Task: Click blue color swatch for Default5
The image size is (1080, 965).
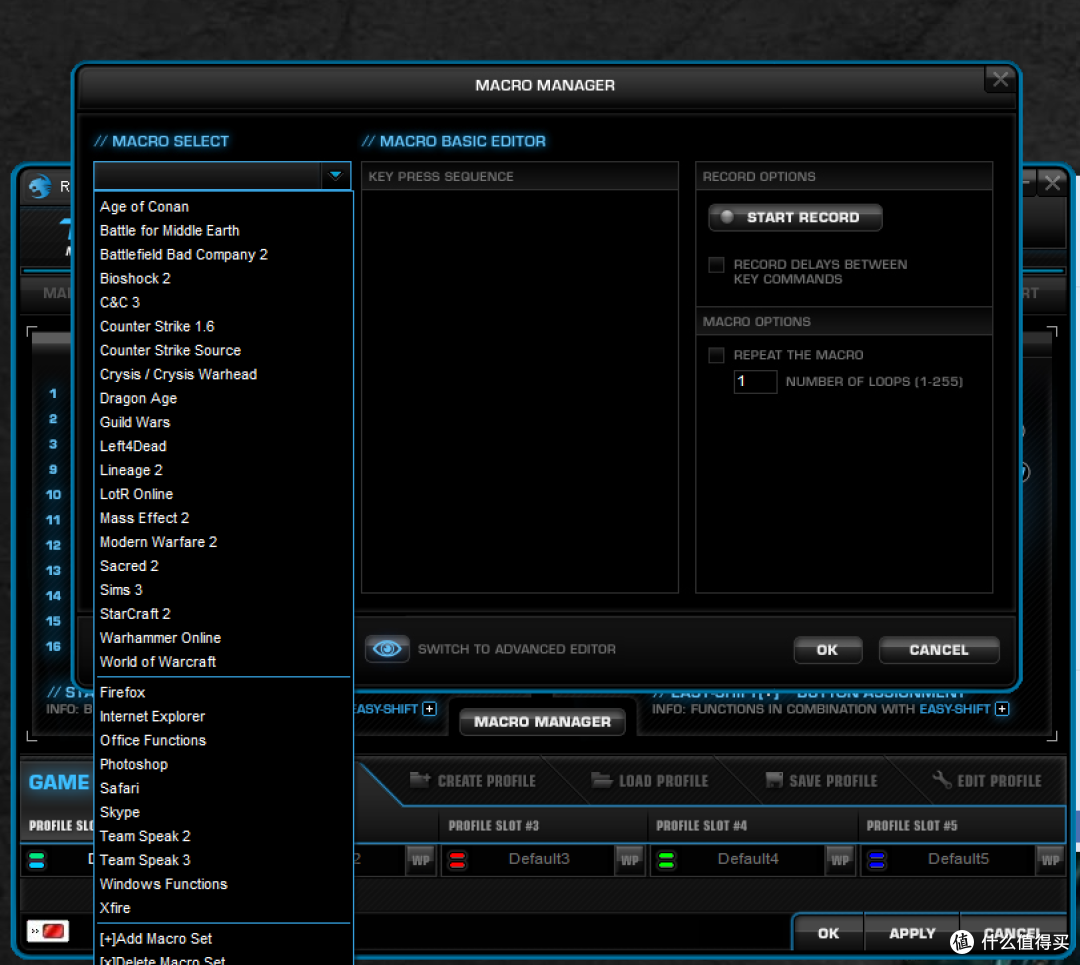Action: pyautogui.click(x=876, y=860)
